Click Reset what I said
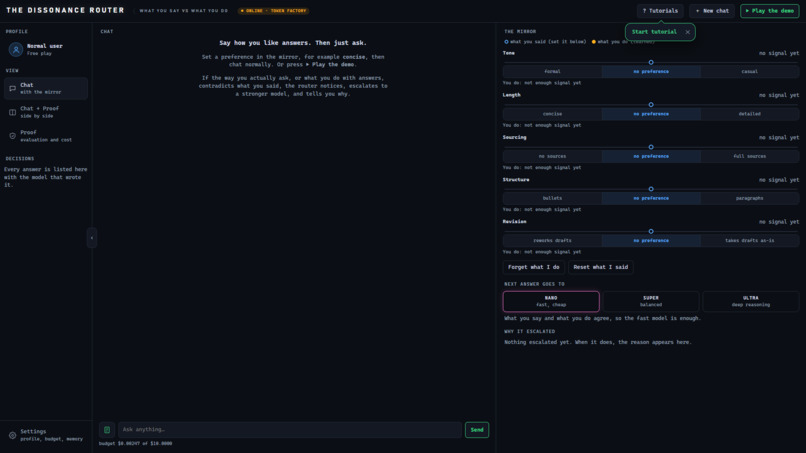The height and width of the screenshot is (453, 806). [x=600, y=267]
